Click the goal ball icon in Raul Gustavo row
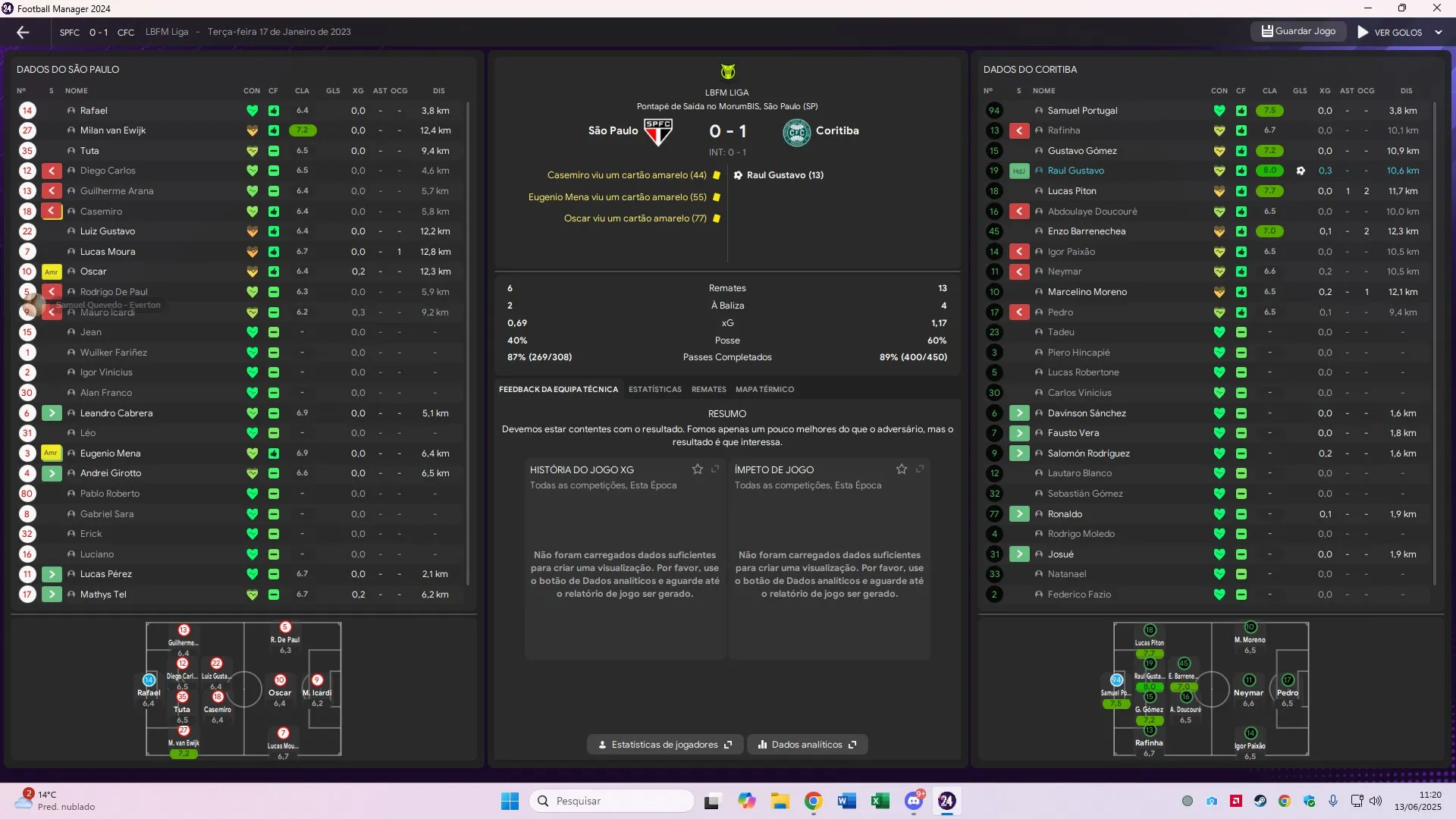Viewport: 1456px width, 819px height. [1301, 171]
